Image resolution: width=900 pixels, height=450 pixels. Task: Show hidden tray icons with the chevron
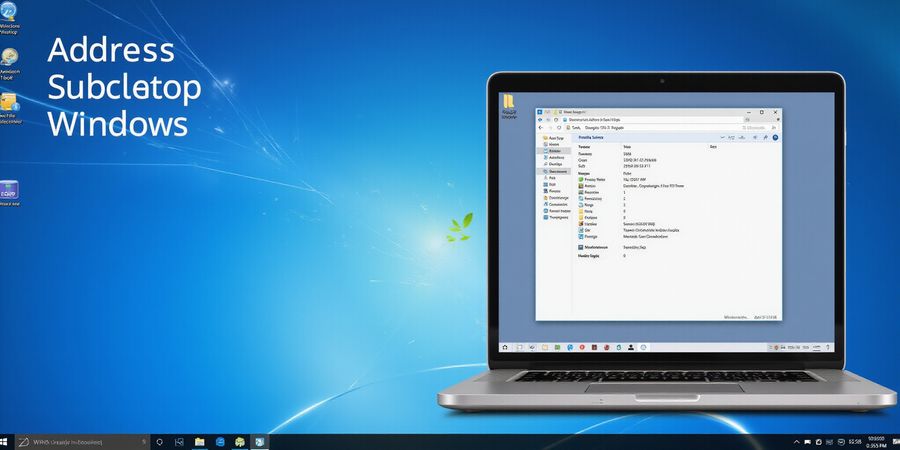(796, 442)
